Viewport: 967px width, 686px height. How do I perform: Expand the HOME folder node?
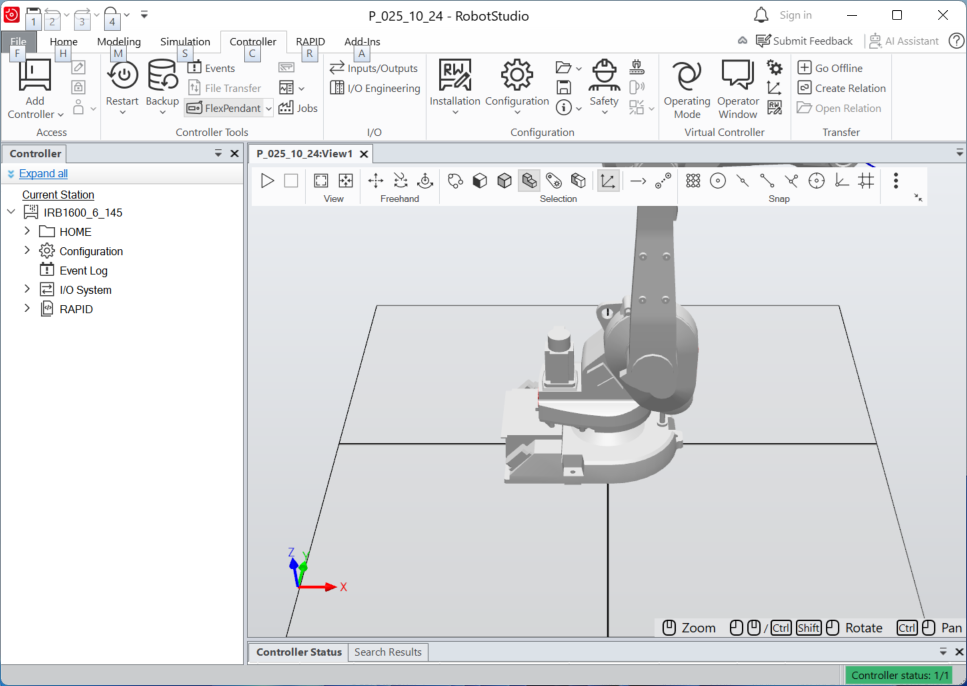(x=27, y=231)
